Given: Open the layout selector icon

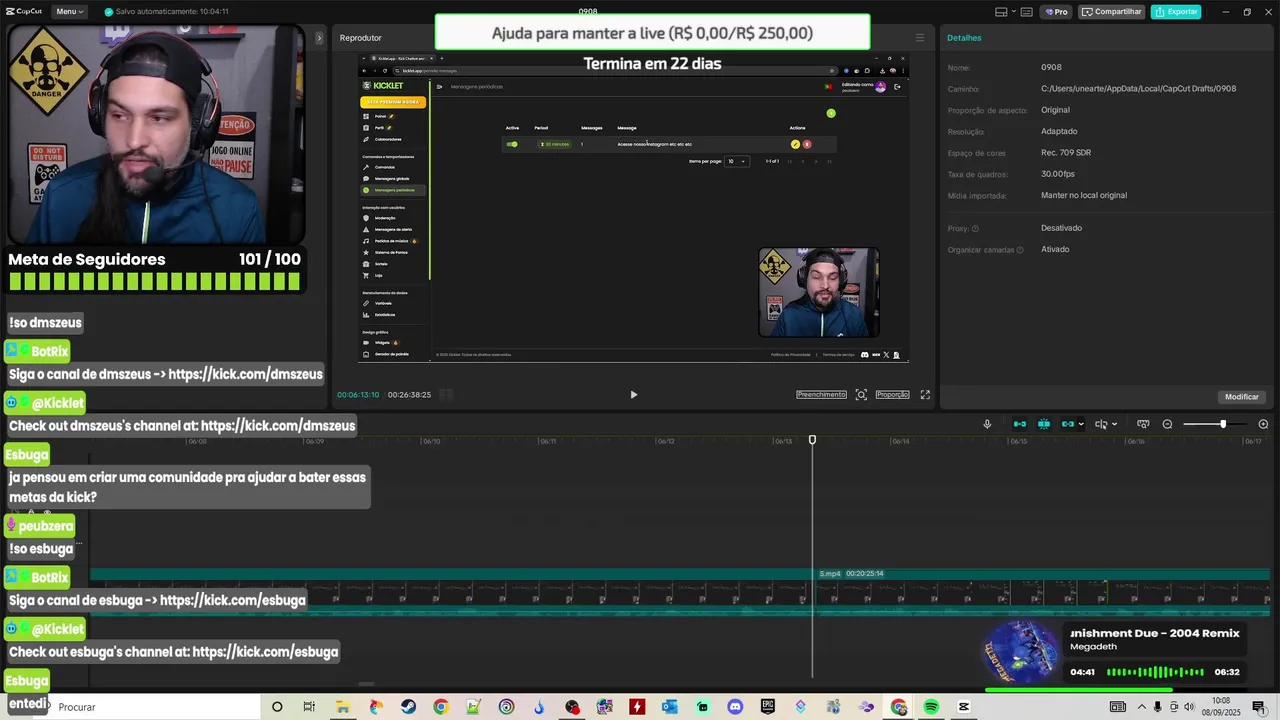Looking at the screenshot, I should (1001, 12).
